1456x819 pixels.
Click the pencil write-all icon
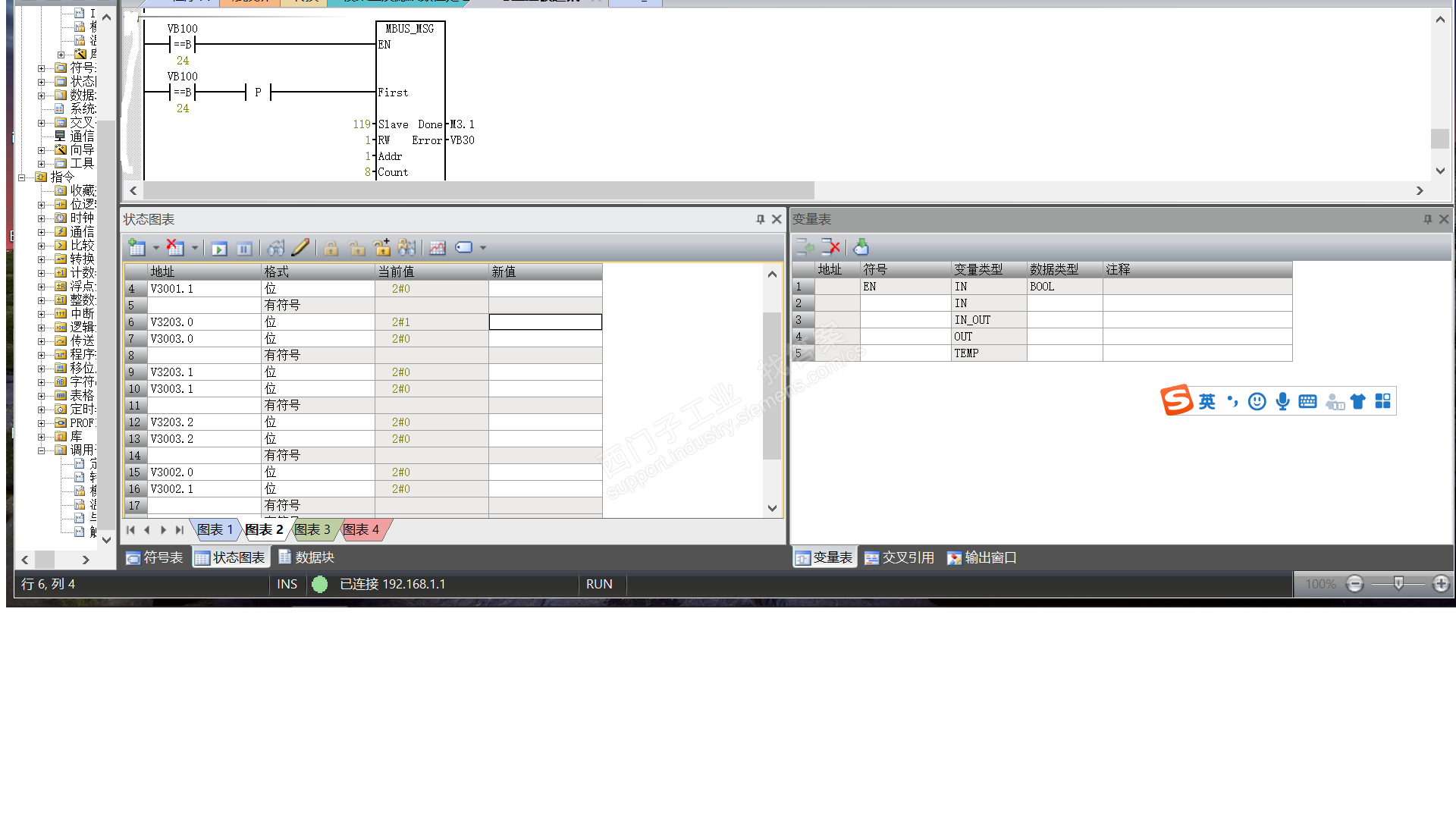click(x=300, y=247)
